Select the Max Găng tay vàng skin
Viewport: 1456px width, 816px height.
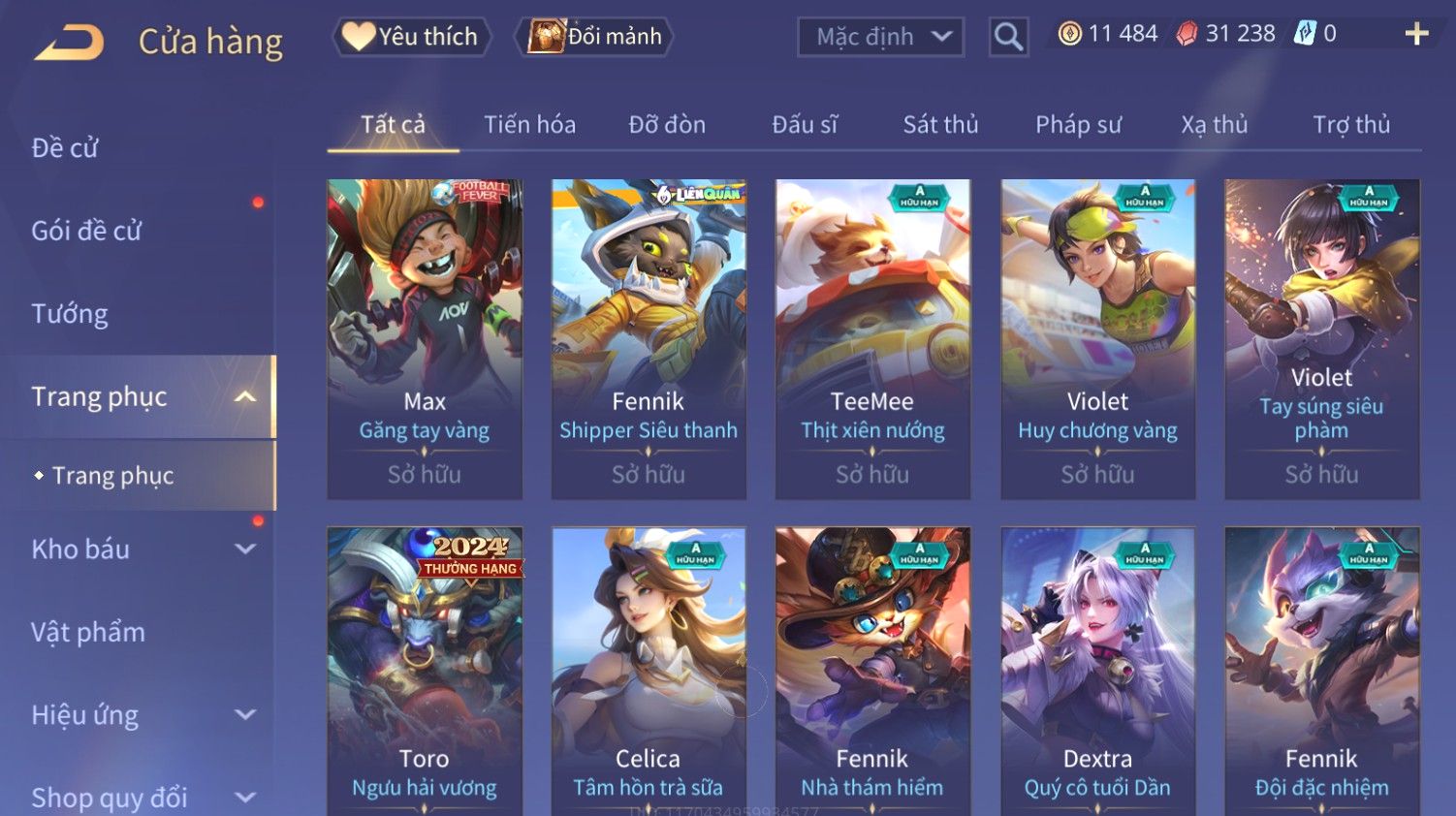tap(425, 339)
